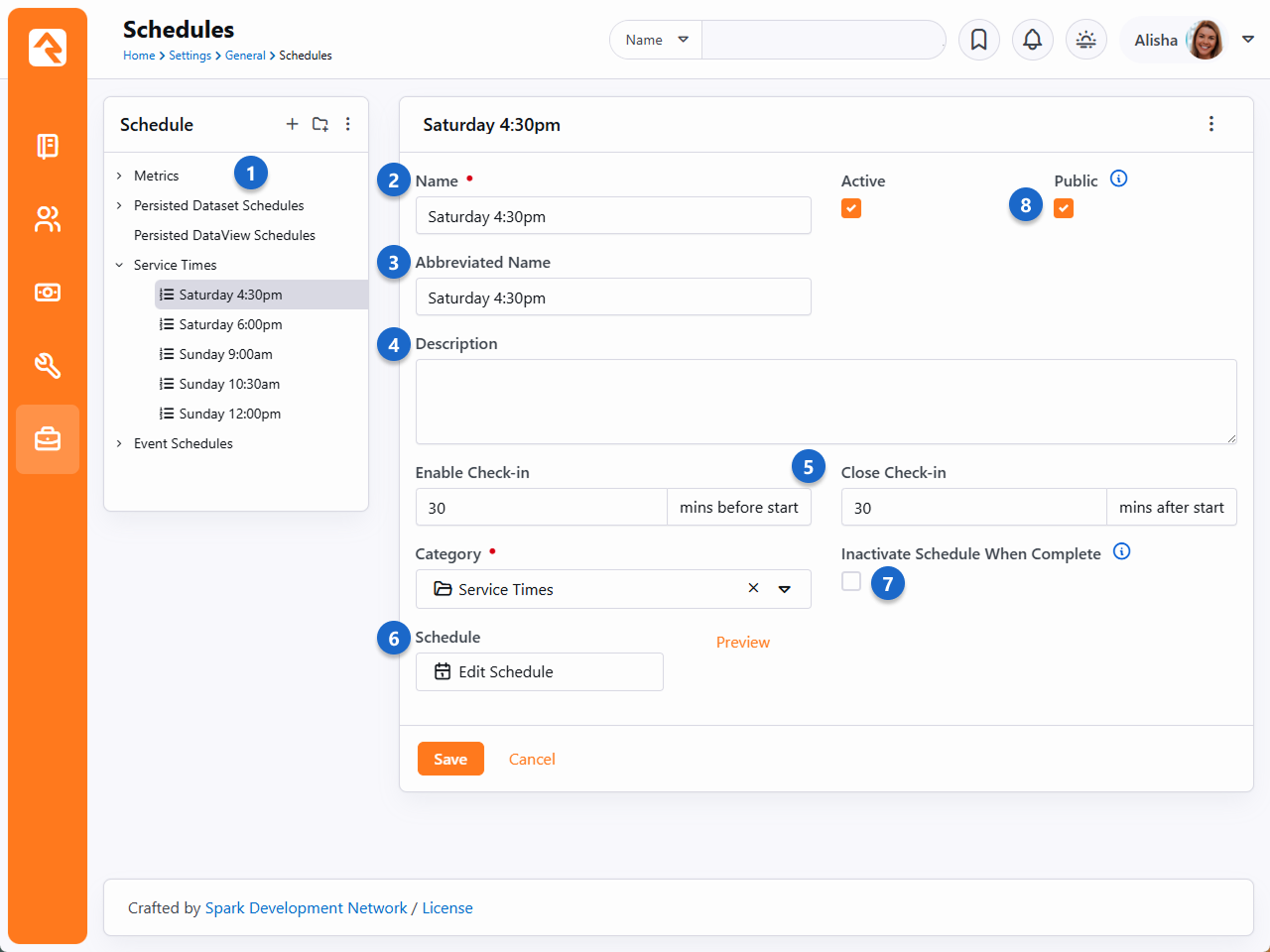Image resolution: width=1270 pixels, height=952 pixels.
Task: Open the People sidebar icon
Action: 48,219
